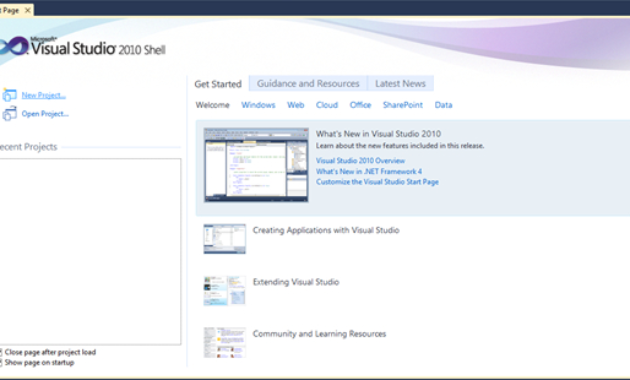
Task: Click the Recent Projects heading
Action: 29,147
